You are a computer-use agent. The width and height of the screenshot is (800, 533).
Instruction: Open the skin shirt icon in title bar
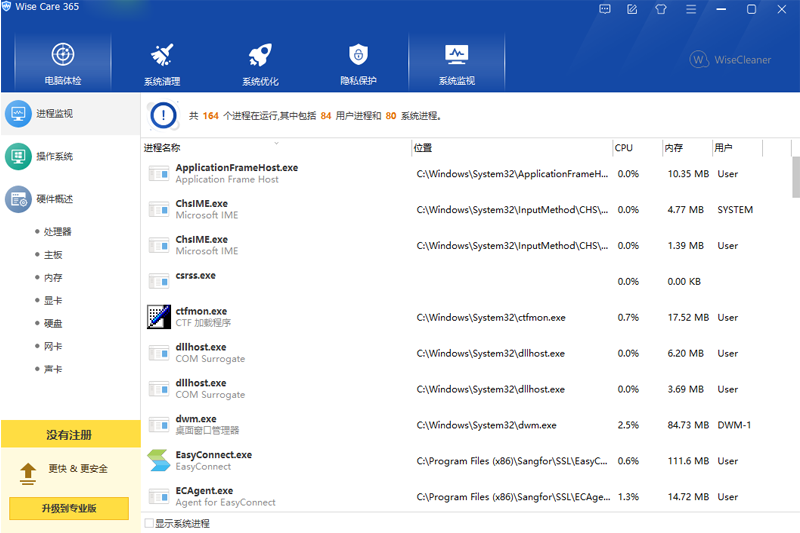[x=661, y=9]
